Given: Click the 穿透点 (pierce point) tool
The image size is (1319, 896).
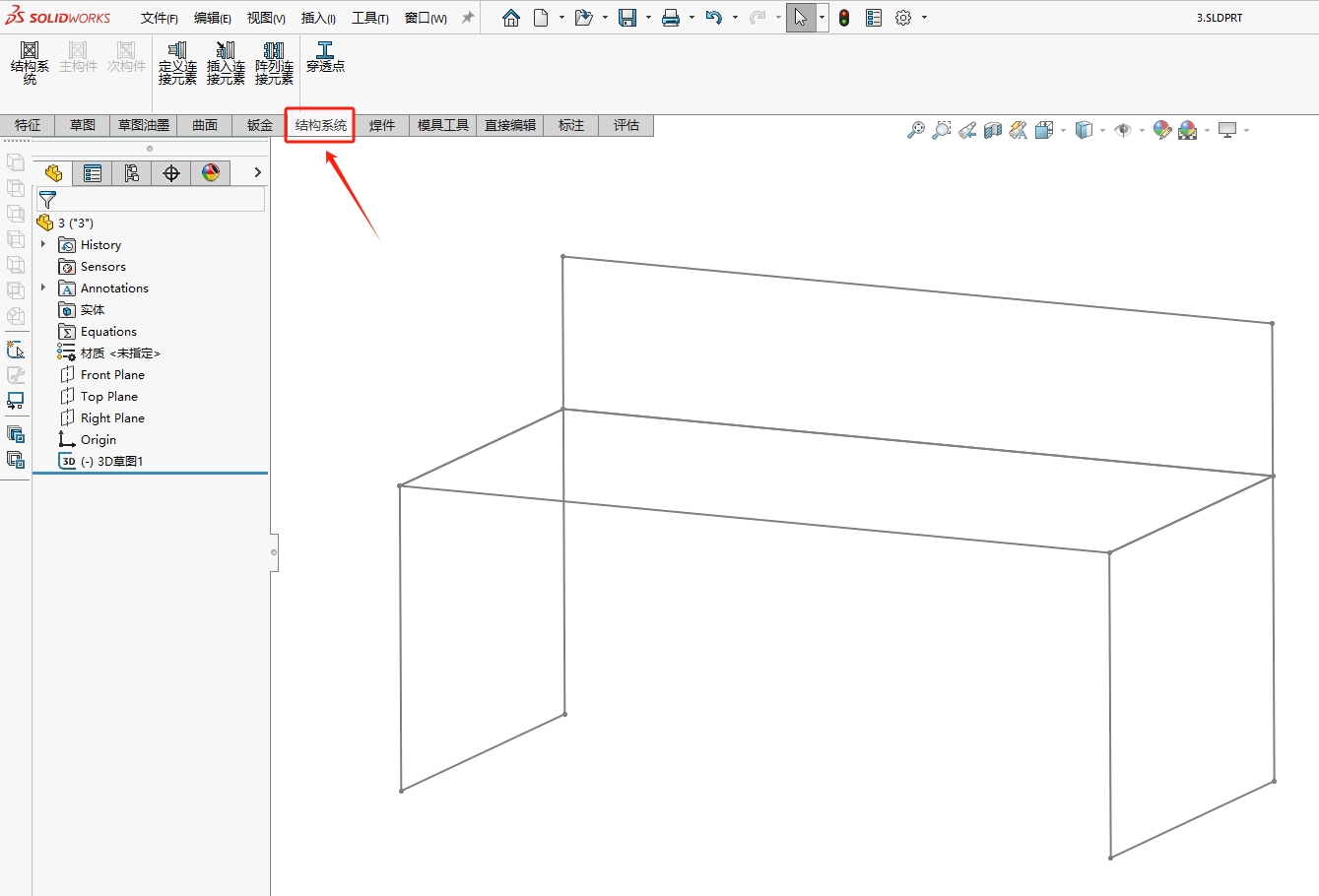Looking at the screenshot, I should 325,56.
